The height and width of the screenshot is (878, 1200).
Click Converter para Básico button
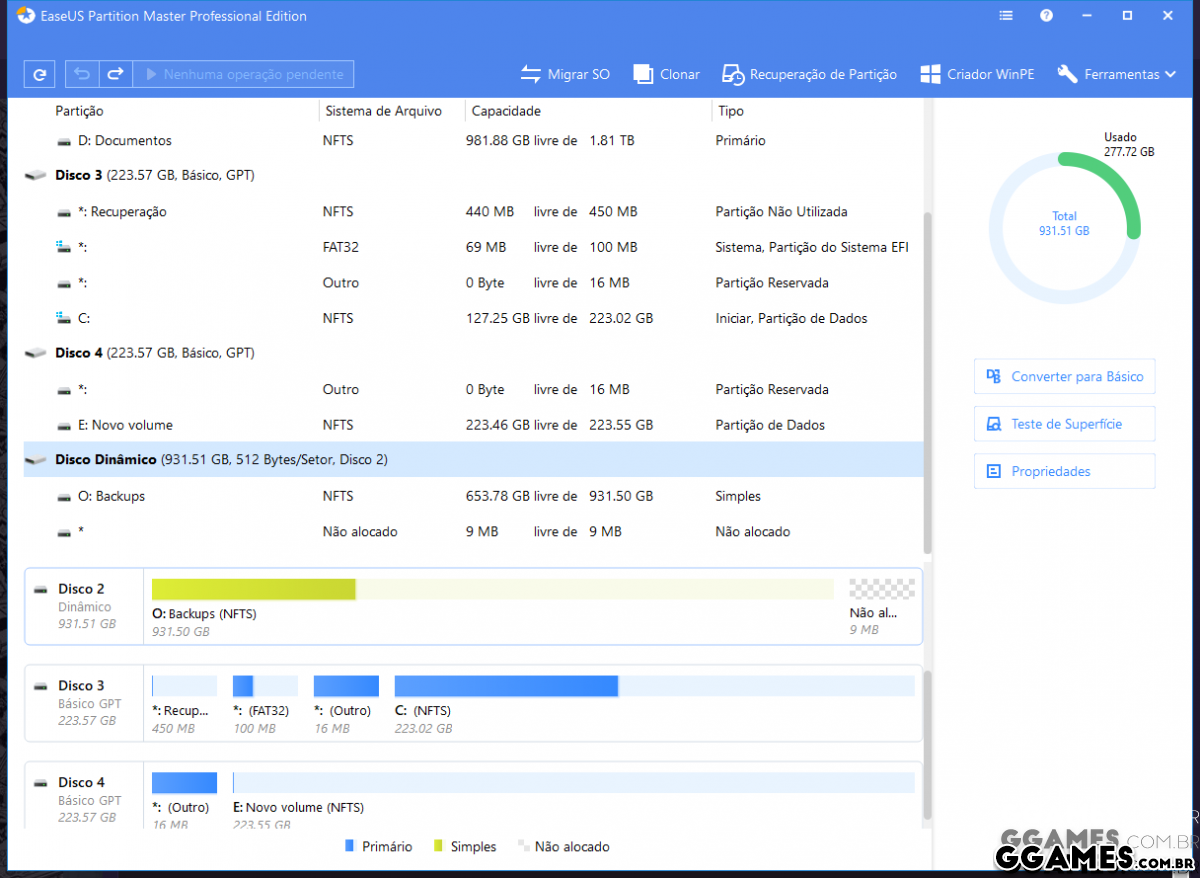(1064, 377)
